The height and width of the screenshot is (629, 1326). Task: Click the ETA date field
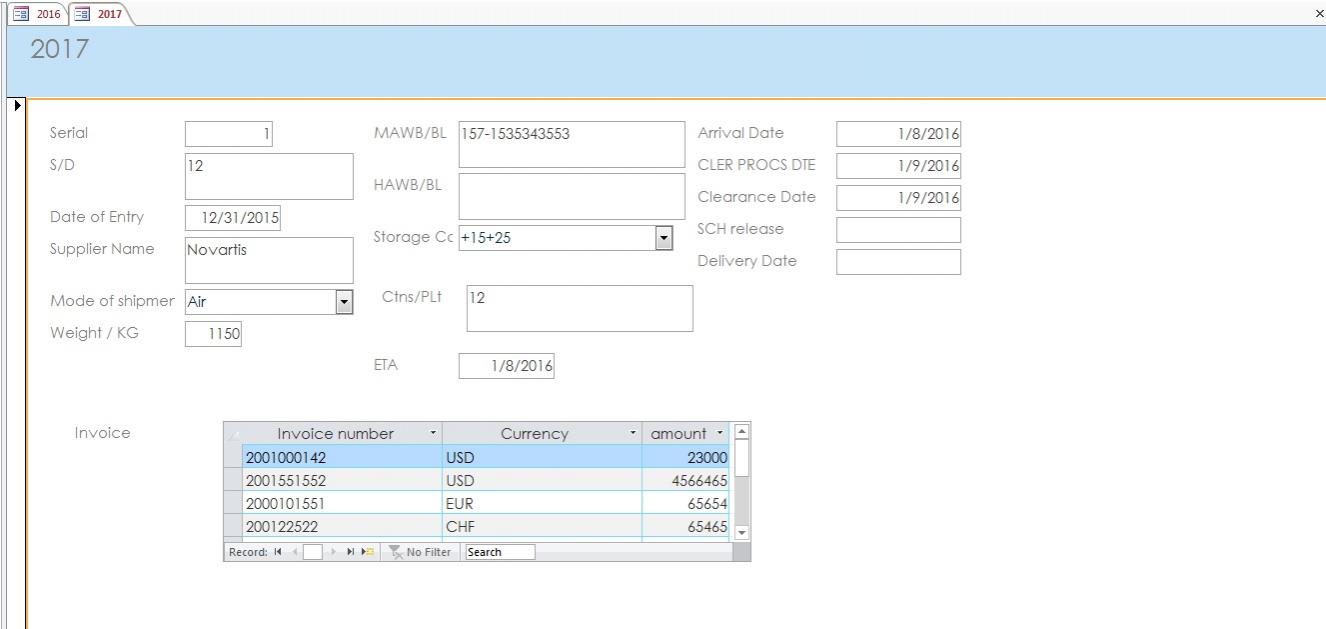(506, 366)
